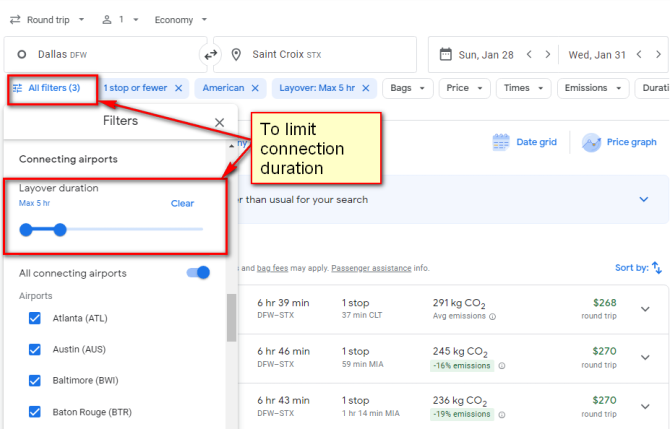This screenshot has width=670, height=429.
Task: Swap origin and destination airports icon
Action: pos(210,55)
